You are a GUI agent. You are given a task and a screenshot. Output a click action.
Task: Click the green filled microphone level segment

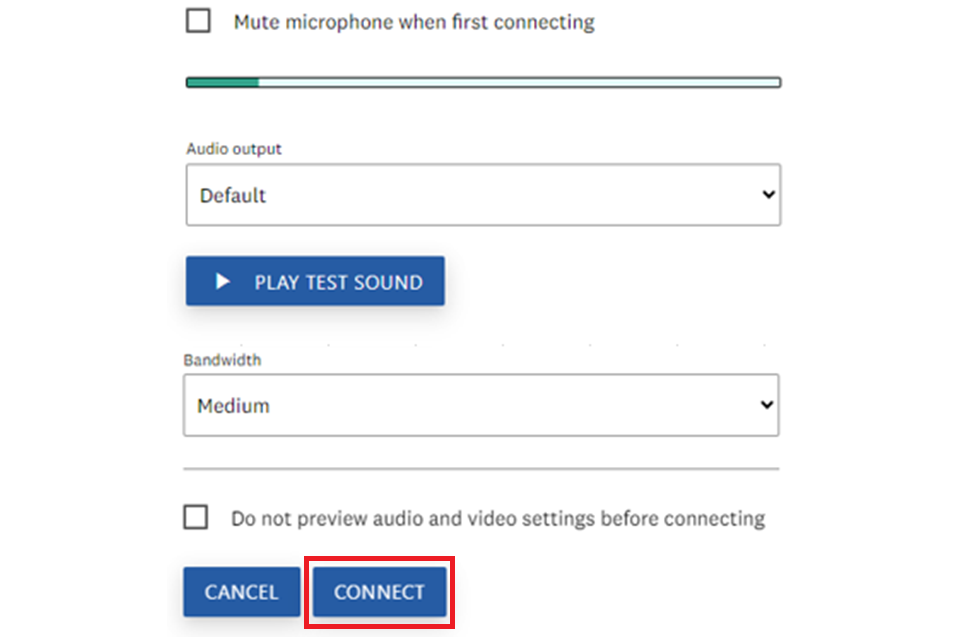222,82
